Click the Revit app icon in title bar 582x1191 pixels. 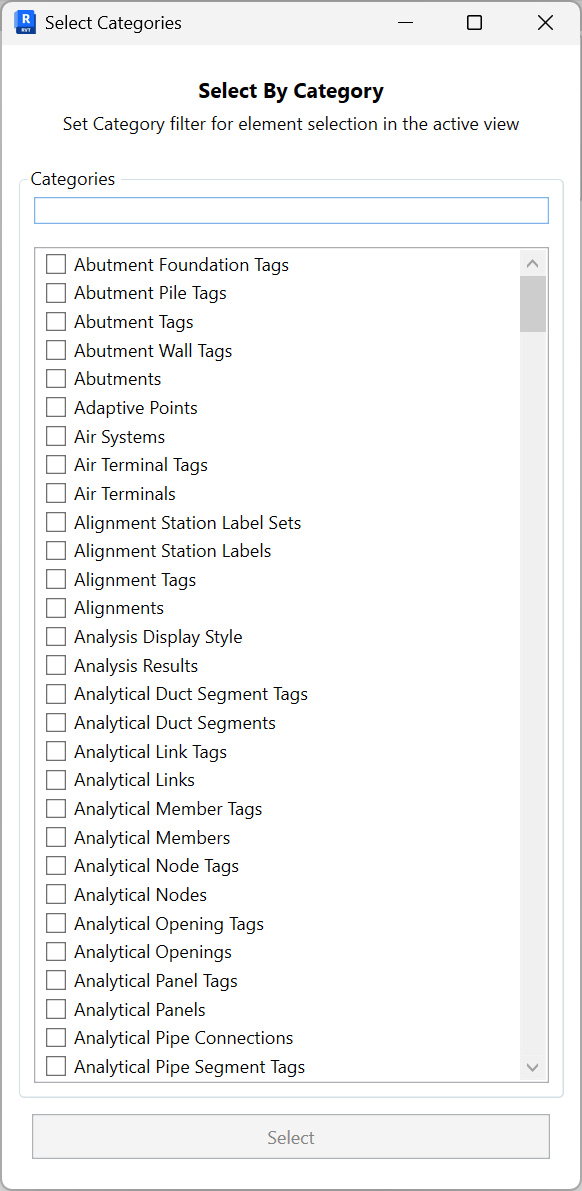pyautogui.click(x=24, y=22)
